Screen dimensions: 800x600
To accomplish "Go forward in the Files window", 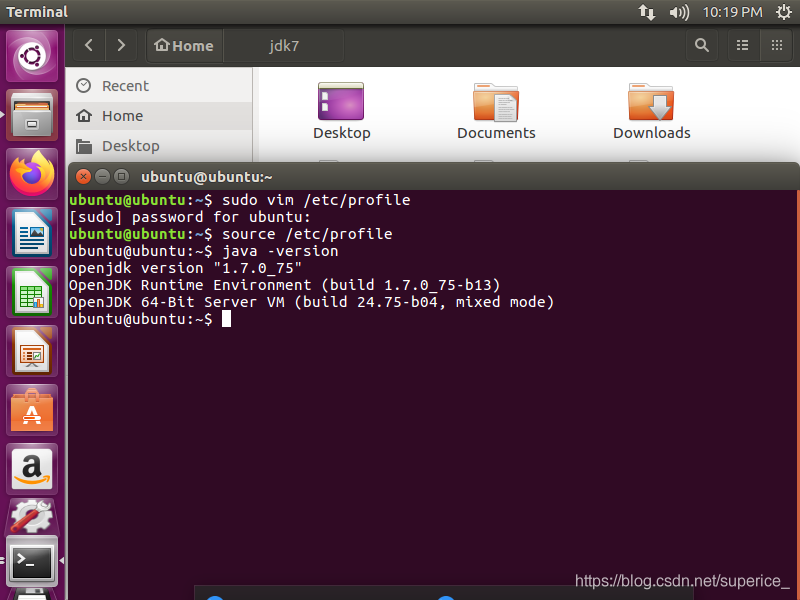I will coord(121,45).
